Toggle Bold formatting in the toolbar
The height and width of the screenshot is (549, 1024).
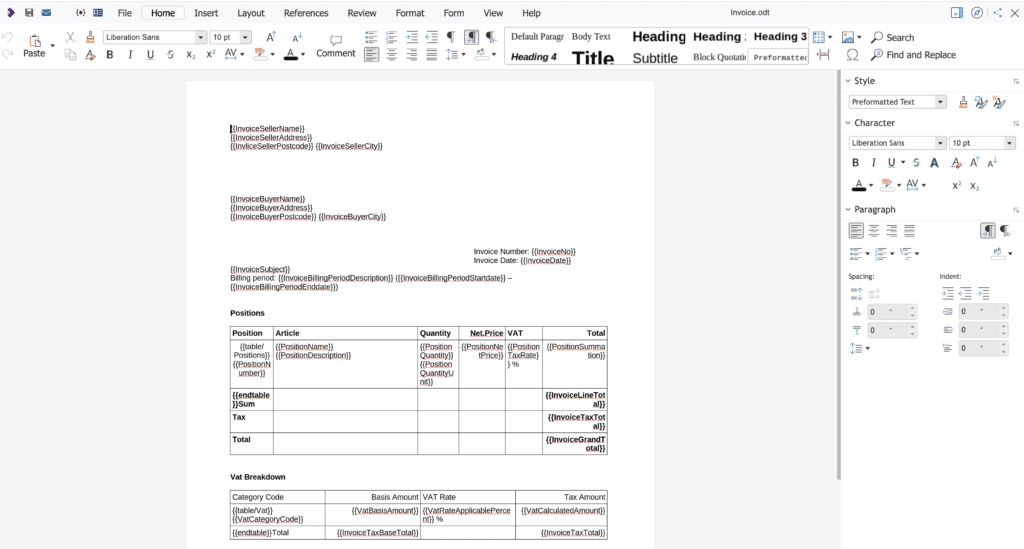click(110, 55)
